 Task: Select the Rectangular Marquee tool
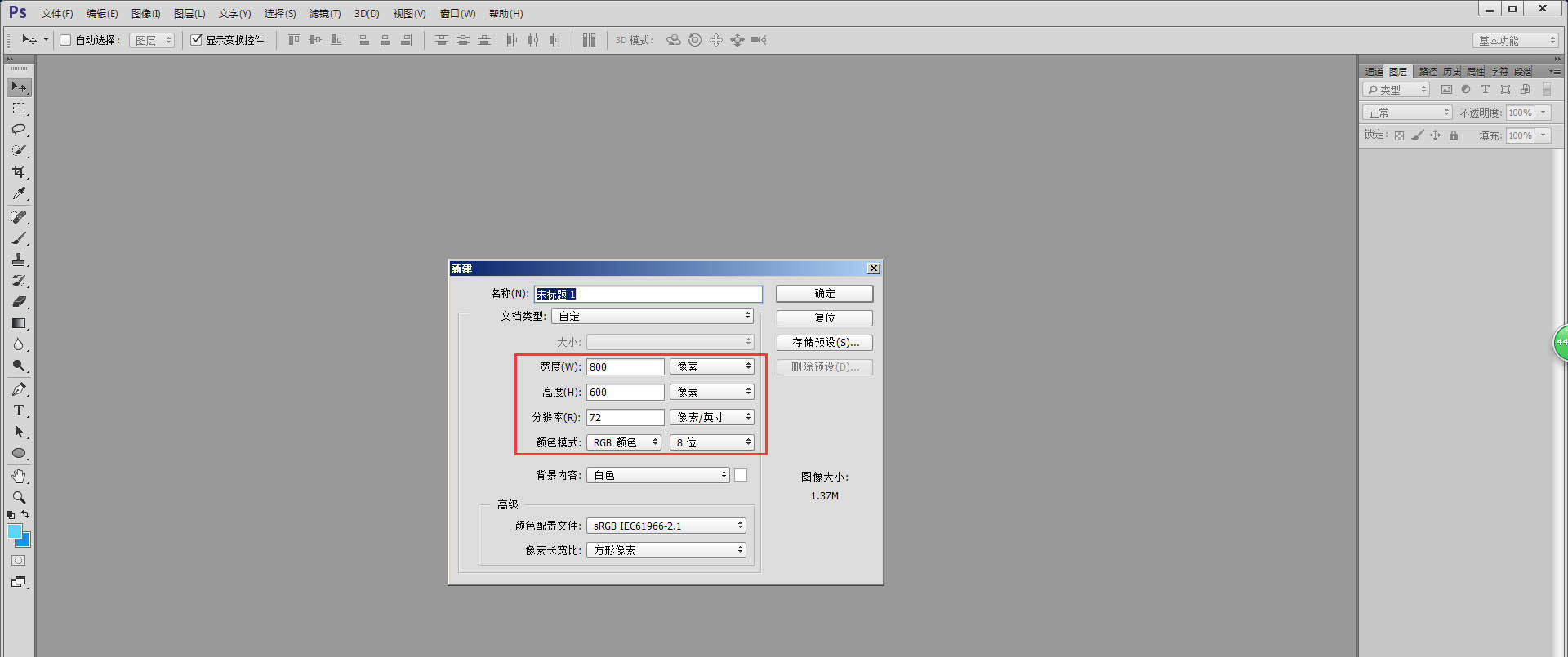tap(19, 109)
